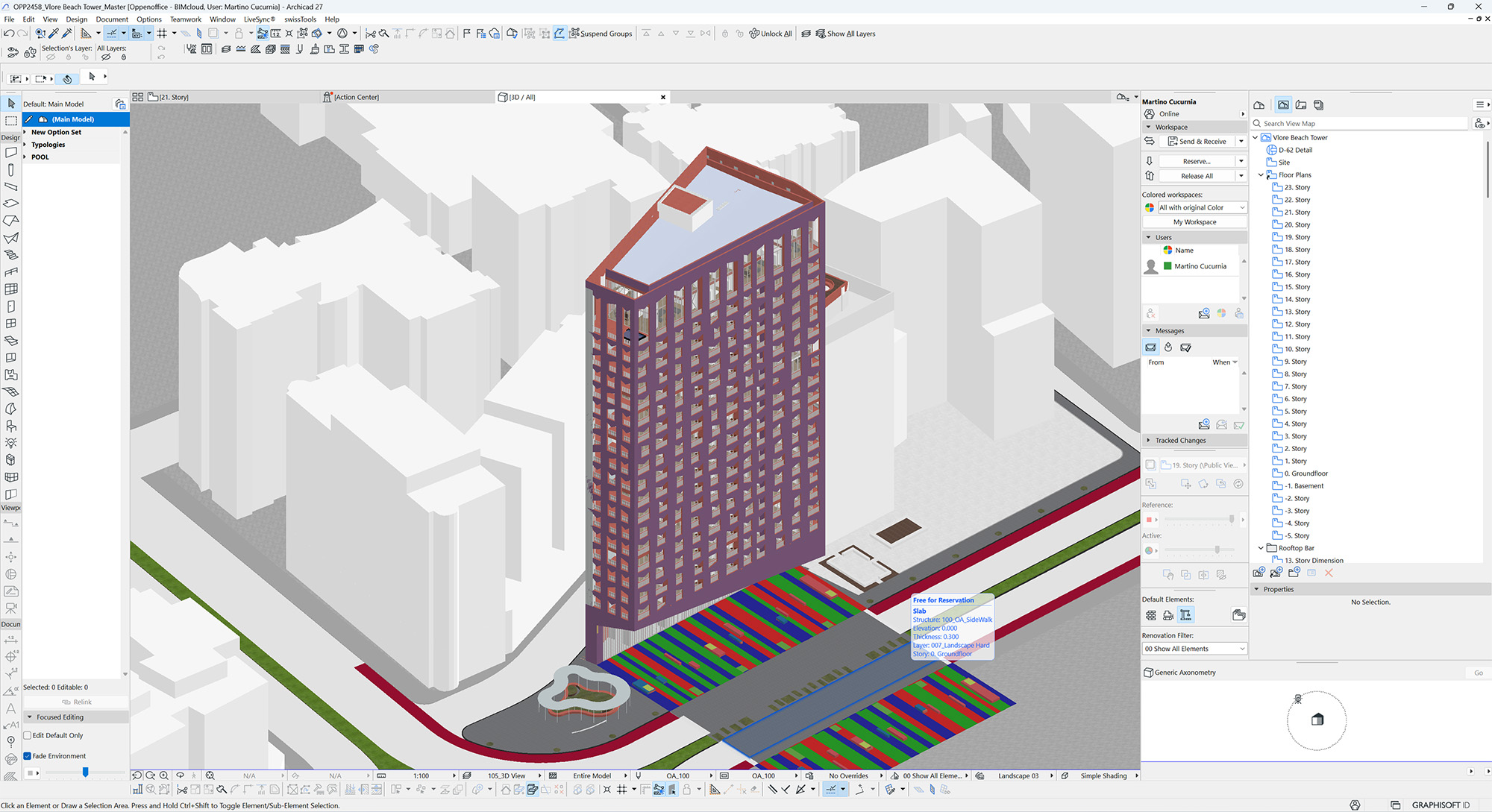Click the My Workspace button
This screenshot has height=812, width=1492.
point(1194,222)
